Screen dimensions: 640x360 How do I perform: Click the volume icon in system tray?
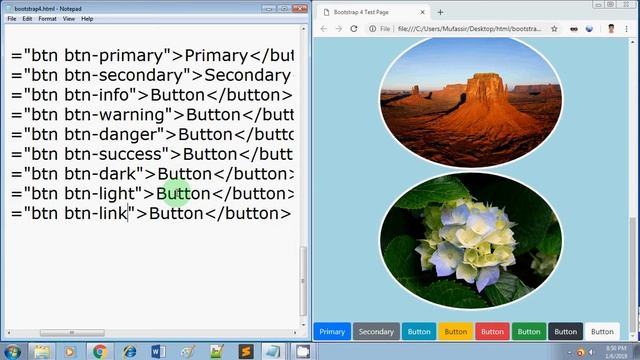tap(591, 352)
